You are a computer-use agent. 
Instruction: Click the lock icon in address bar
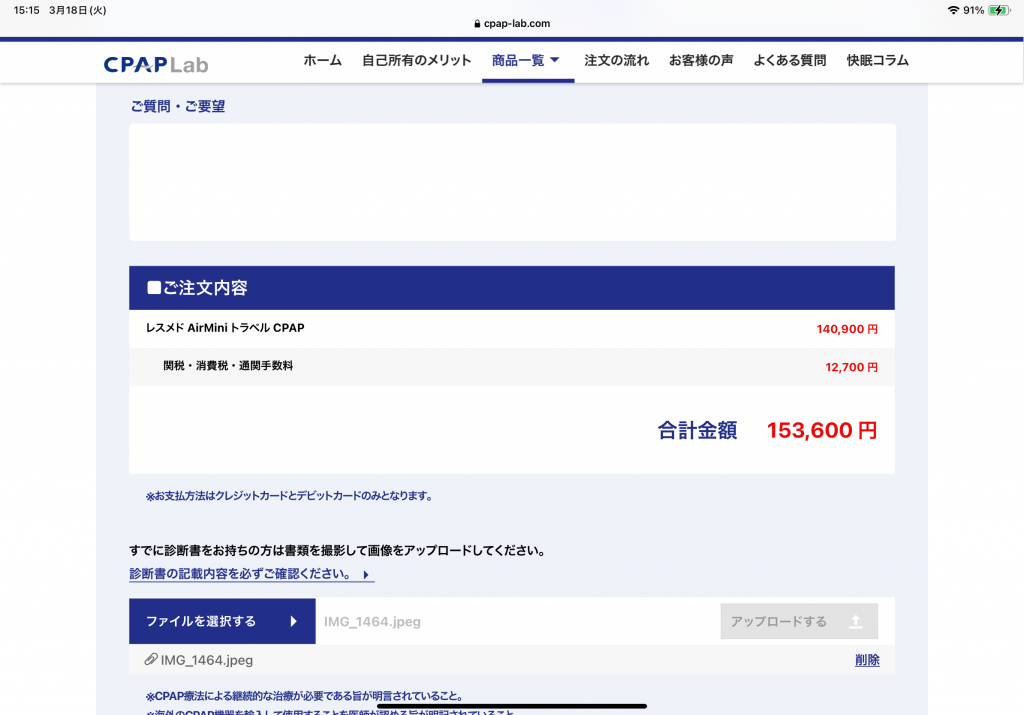(477, 24)
